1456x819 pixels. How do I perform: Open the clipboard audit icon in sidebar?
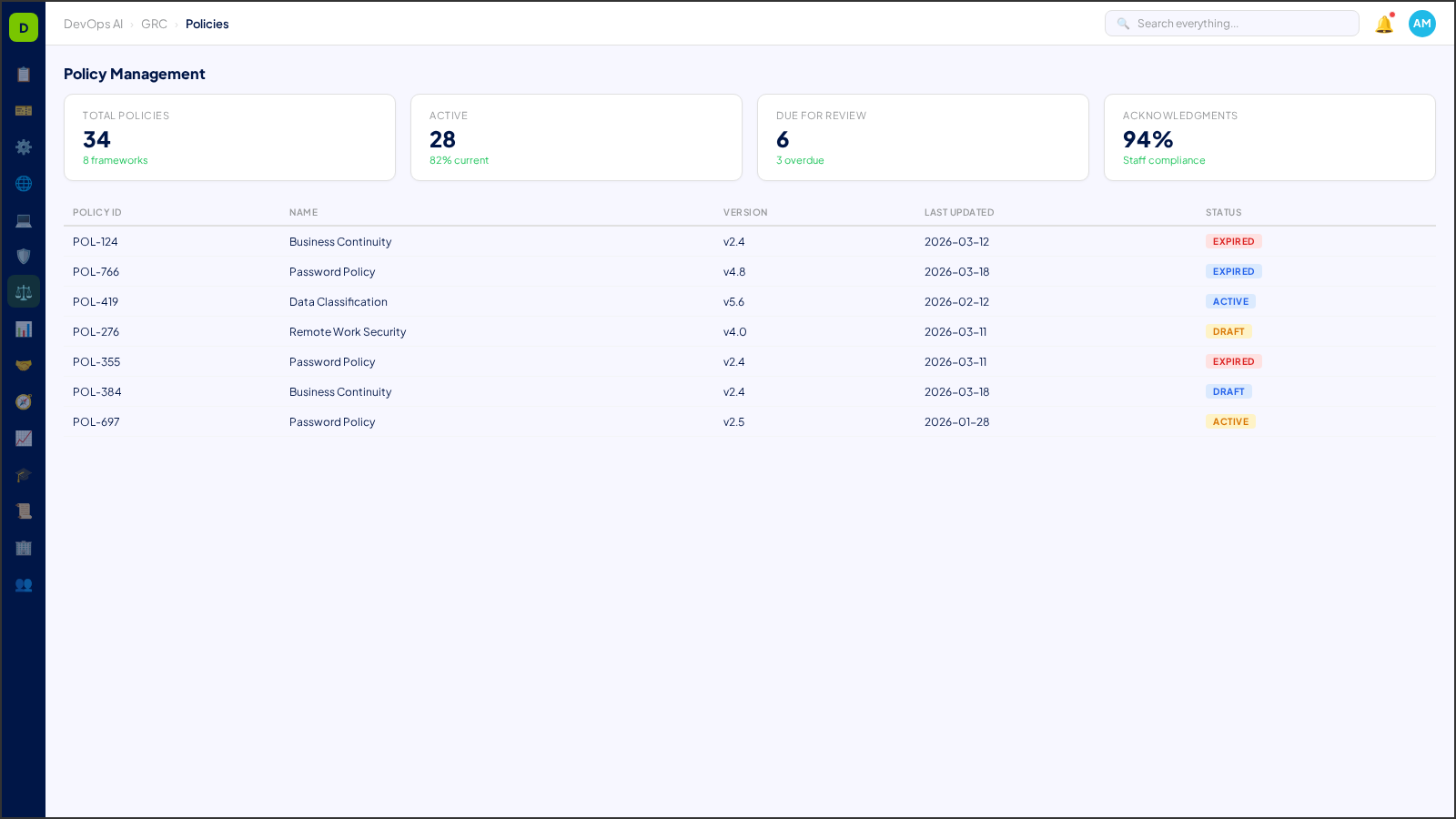pos(24,74)
